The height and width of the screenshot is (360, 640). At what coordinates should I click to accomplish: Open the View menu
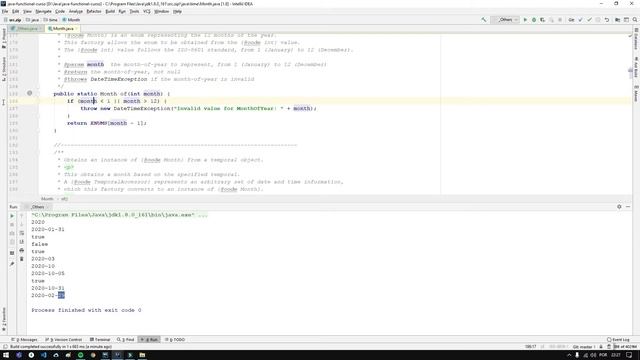[27, 11]
